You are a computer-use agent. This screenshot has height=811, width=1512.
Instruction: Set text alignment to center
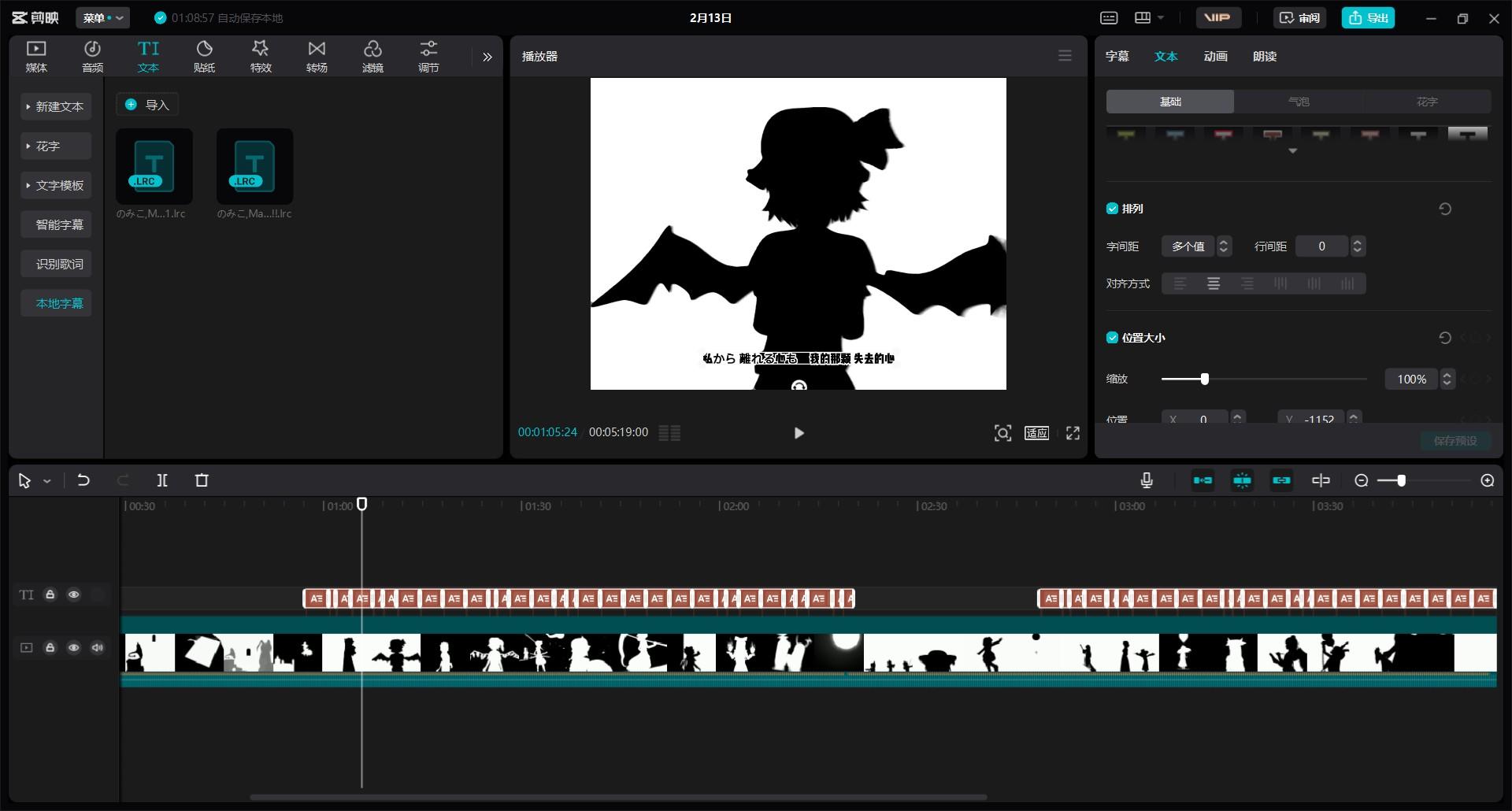click(x=1214, y=283)
